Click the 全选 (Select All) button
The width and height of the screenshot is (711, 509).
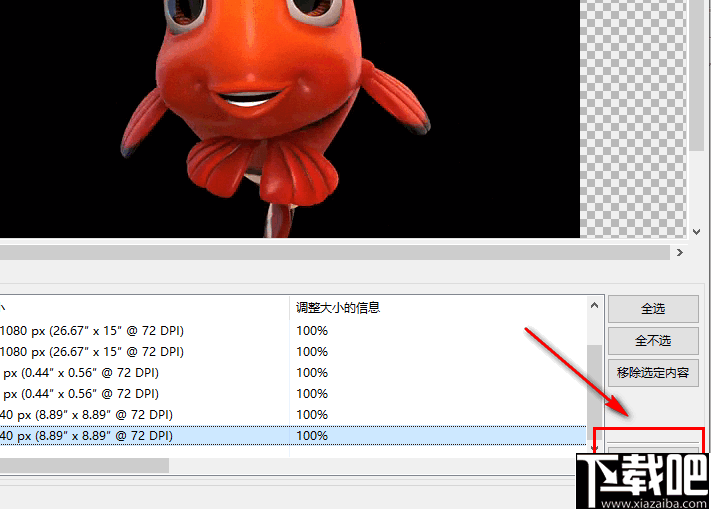pyautogui.click(x=653, y=309)
